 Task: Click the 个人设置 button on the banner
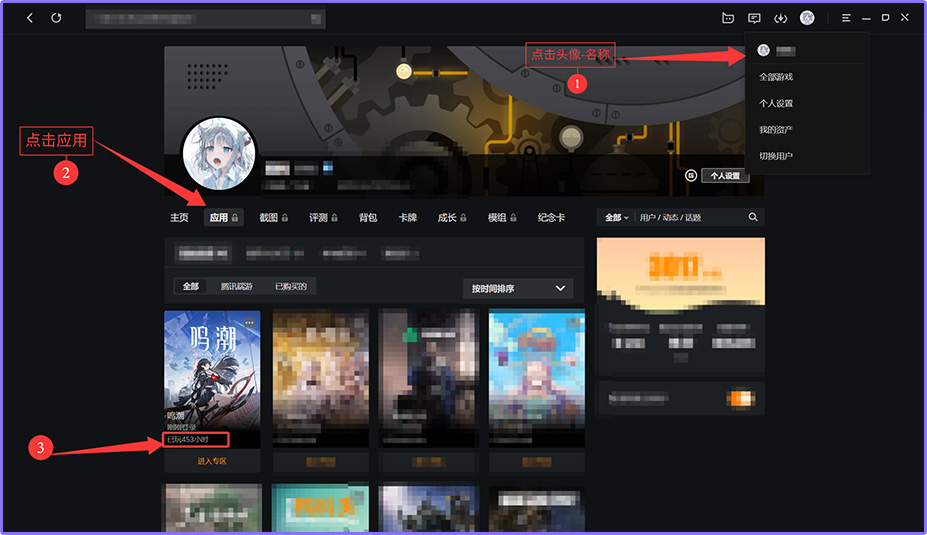[x=724, y=176]
